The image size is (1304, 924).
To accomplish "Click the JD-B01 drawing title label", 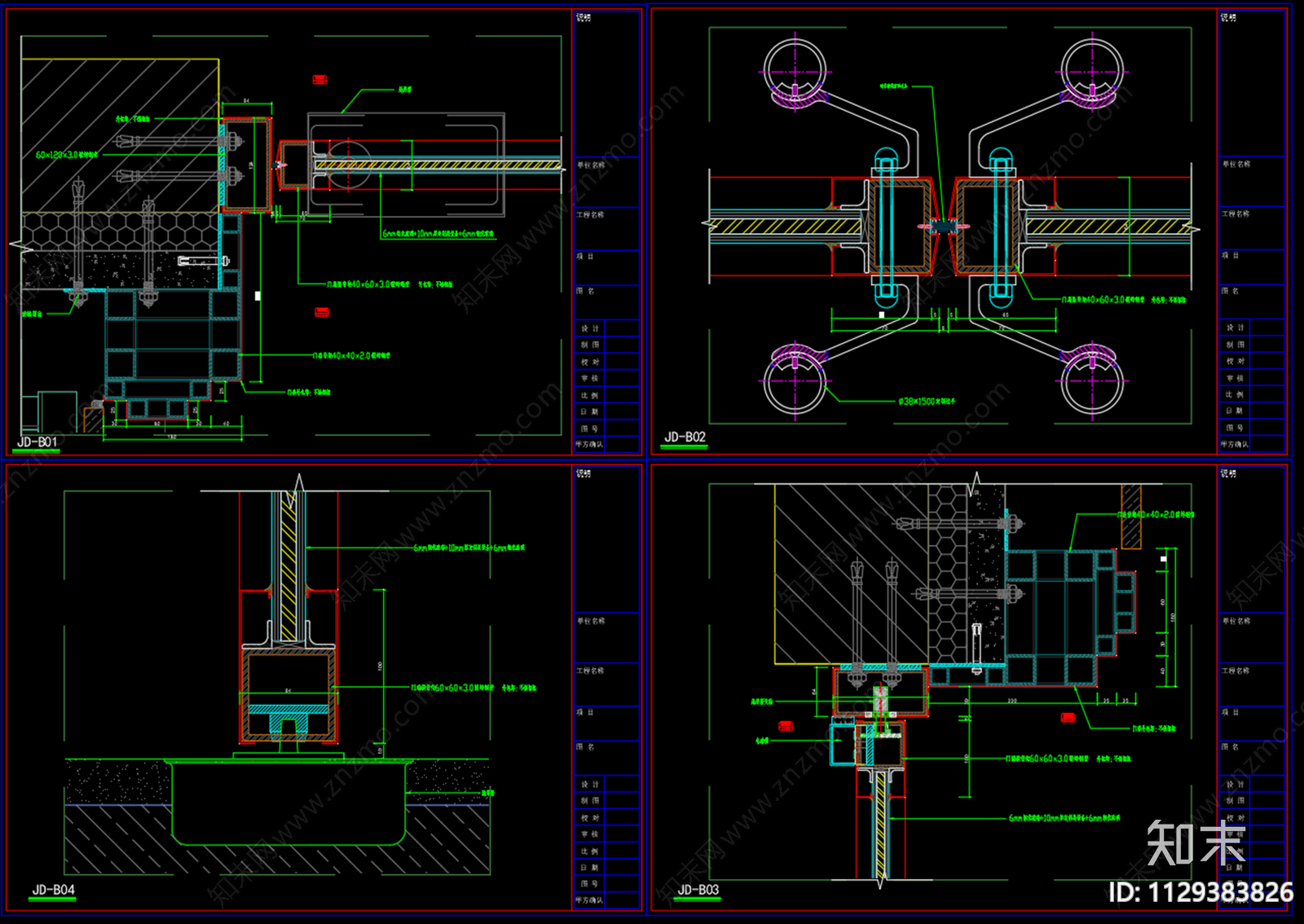I will (x=37, y=442).
